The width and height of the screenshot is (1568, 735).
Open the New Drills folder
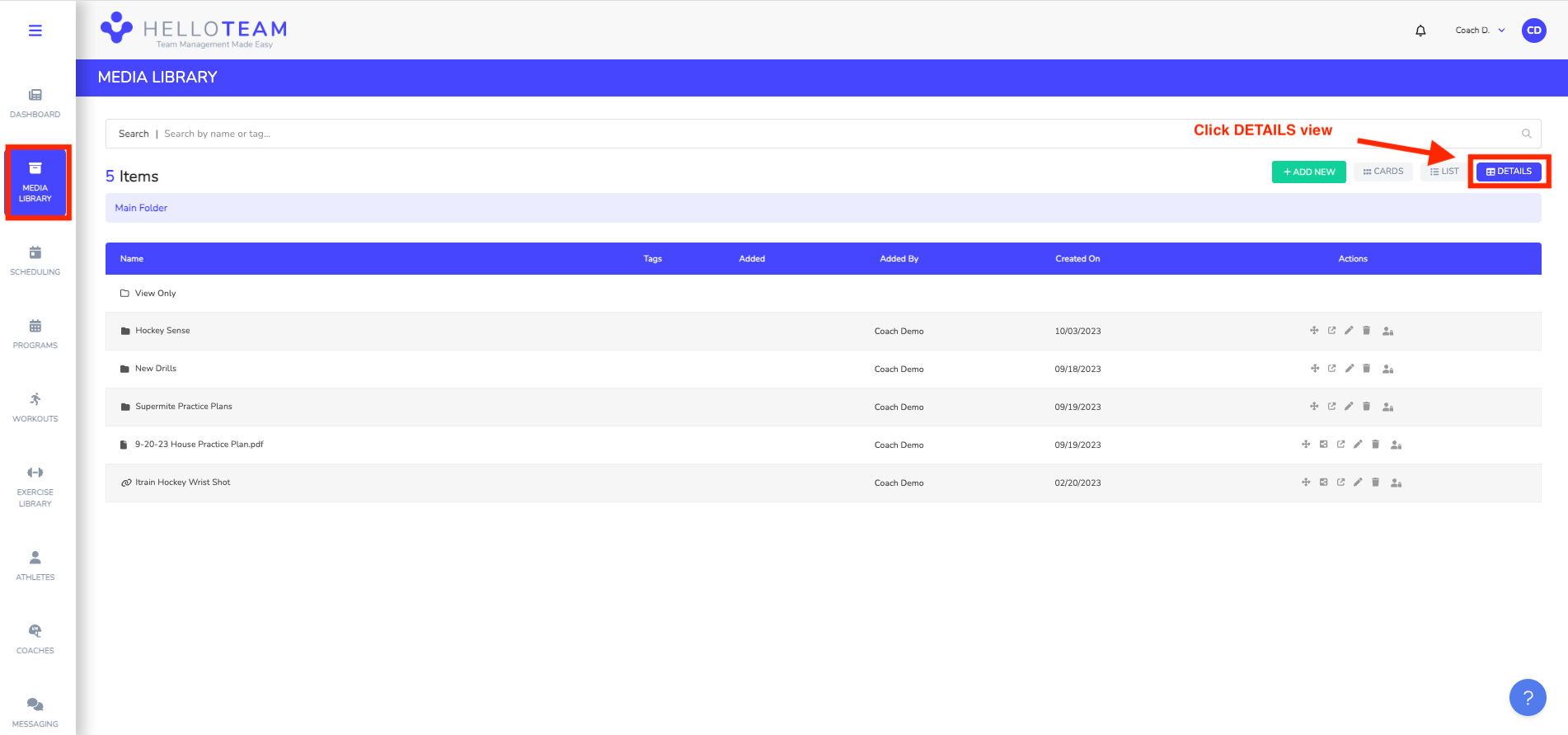tap(155, 369)
